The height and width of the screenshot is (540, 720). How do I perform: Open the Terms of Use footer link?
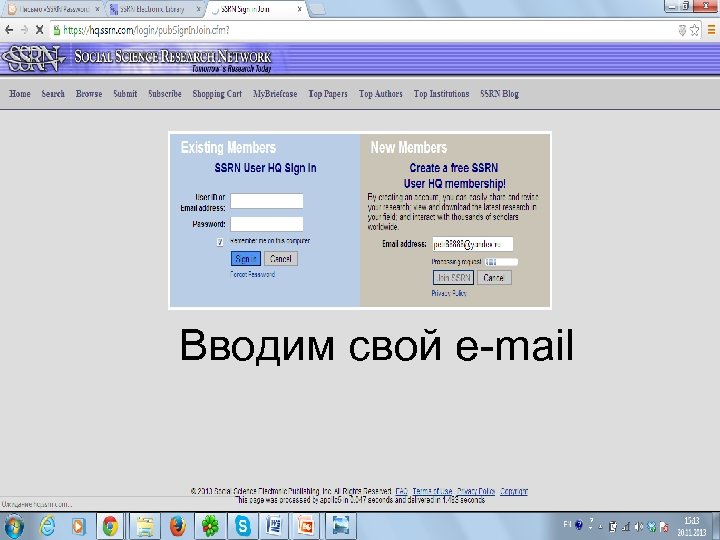[x=432, y=491]
